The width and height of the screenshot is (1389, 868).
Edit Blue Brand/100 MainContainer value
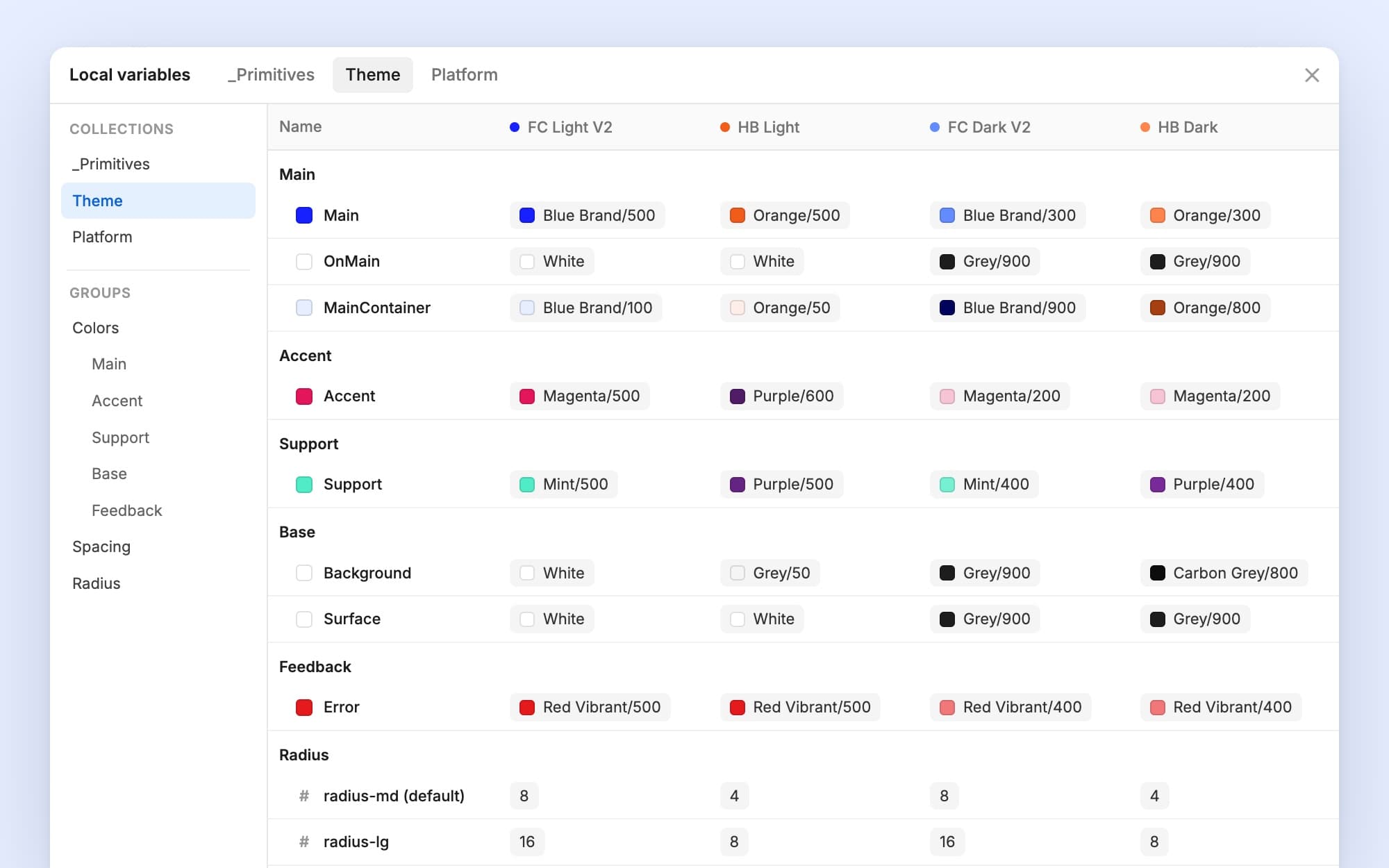pyautogui.click(x=586, y=308)
